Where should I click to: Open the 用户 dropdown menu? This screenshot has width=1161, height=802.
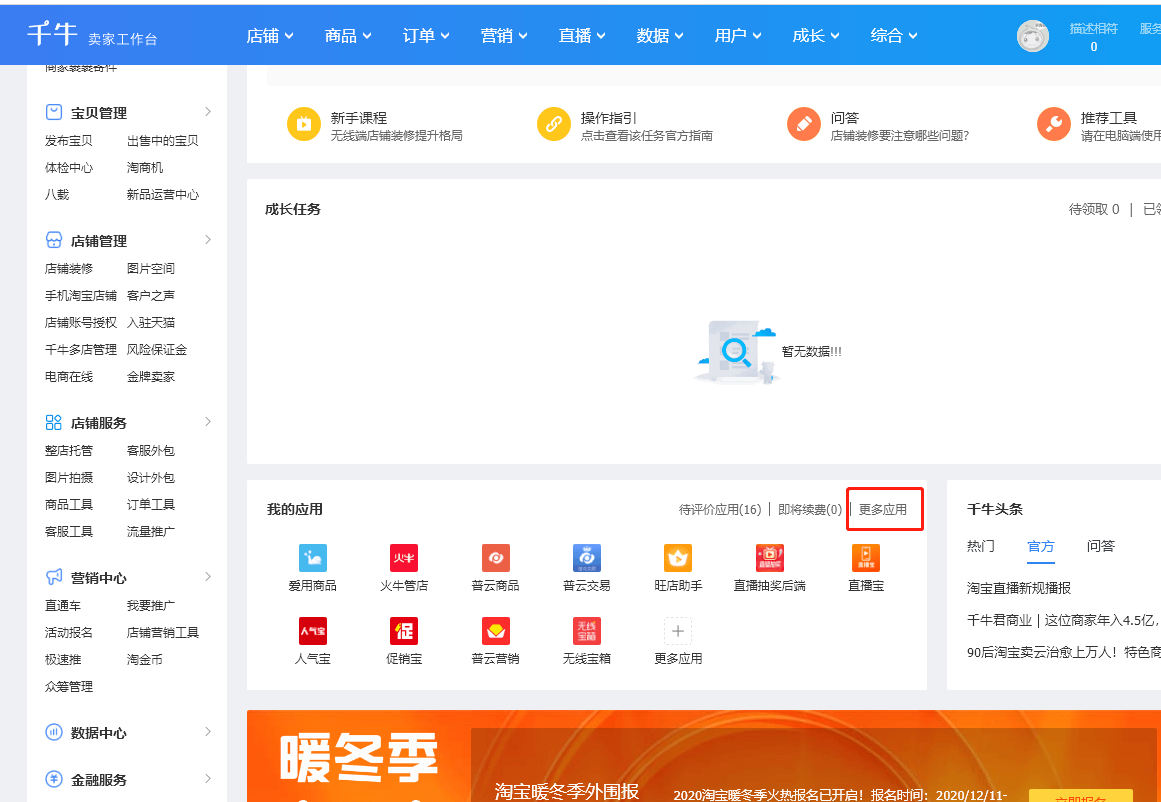click(739, 36)
